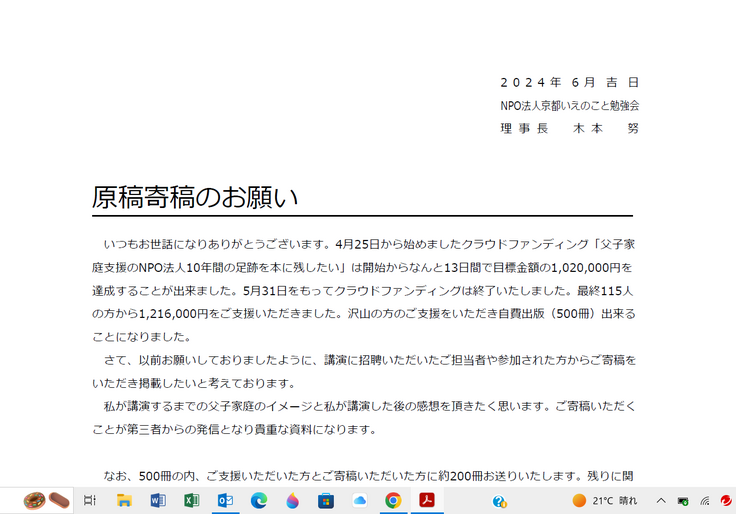Click the battery status tray icon

[683, 500]
